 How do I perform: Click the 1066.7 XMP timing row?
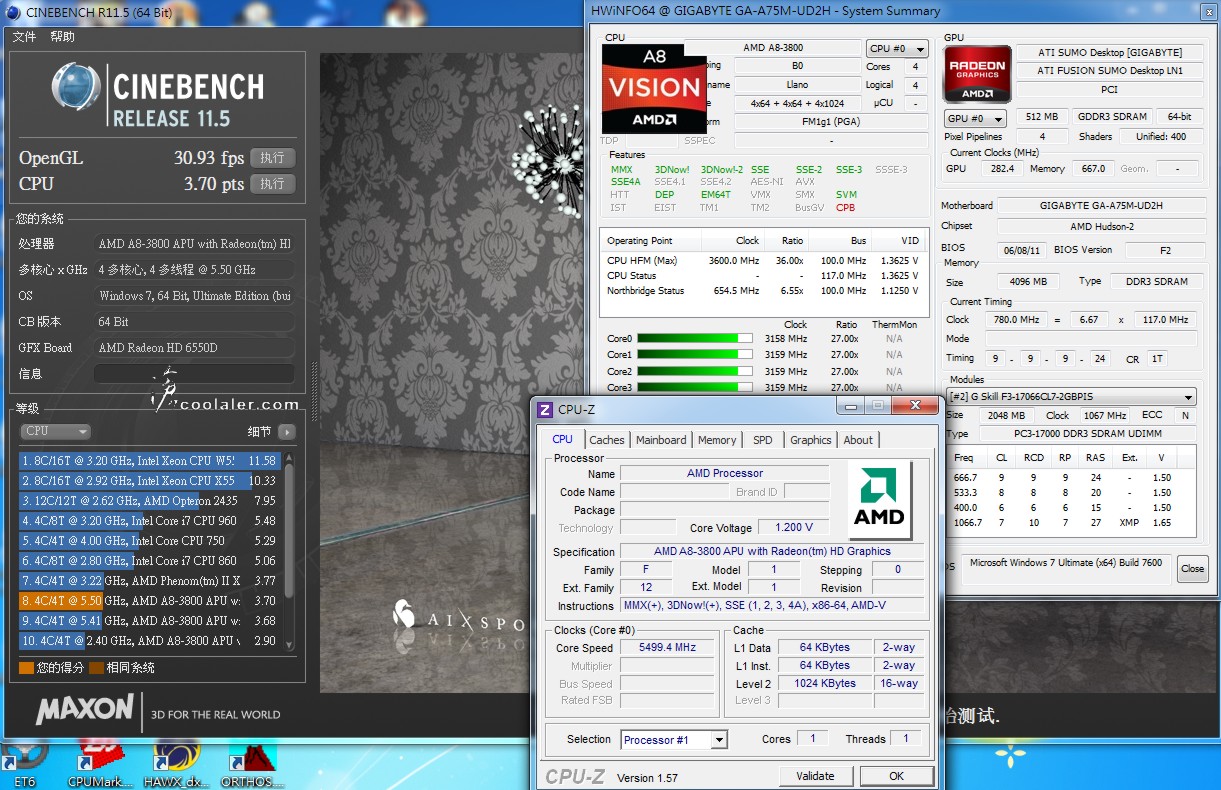(x=1071, y=523)
